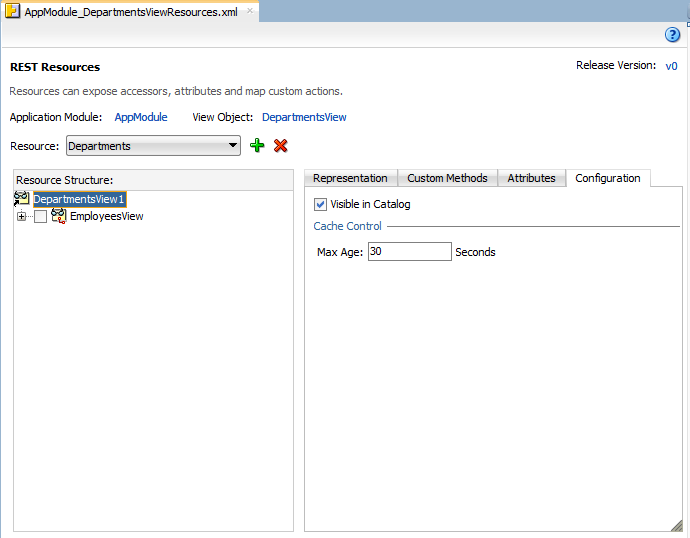This screenshot has height=538, width=690.
Task: Click the Max Age input field
Action: tap(410, 252)
